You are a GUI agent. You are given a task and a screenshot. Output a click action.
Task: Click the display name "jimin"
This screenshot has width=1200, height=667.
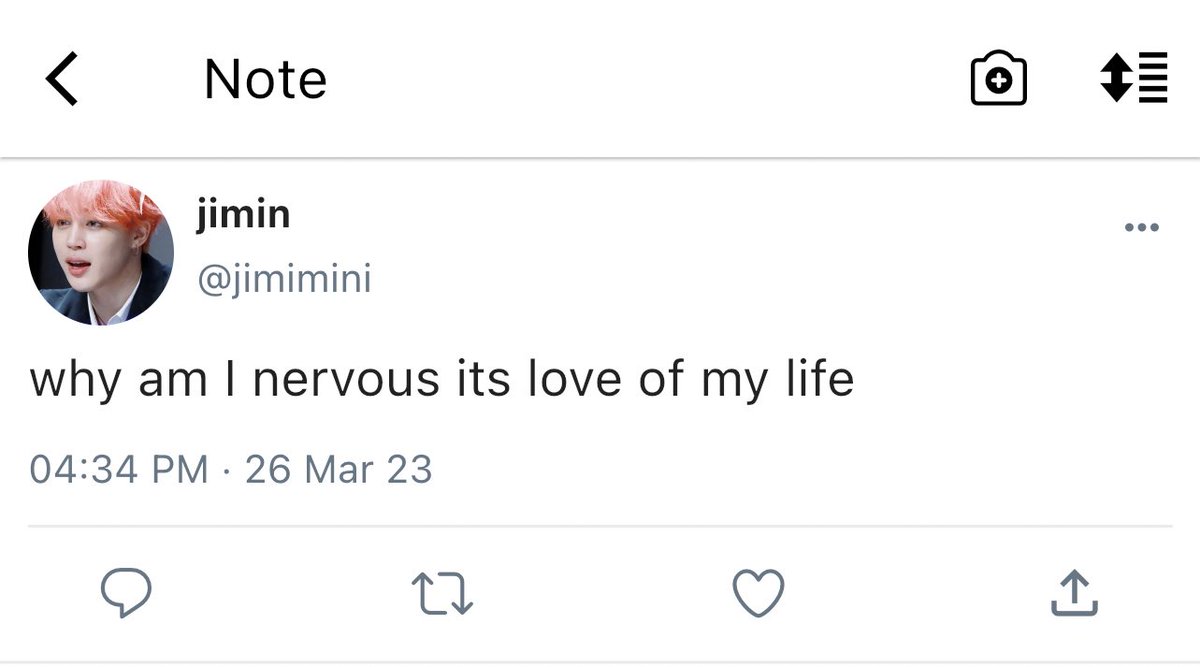point(245,213)
